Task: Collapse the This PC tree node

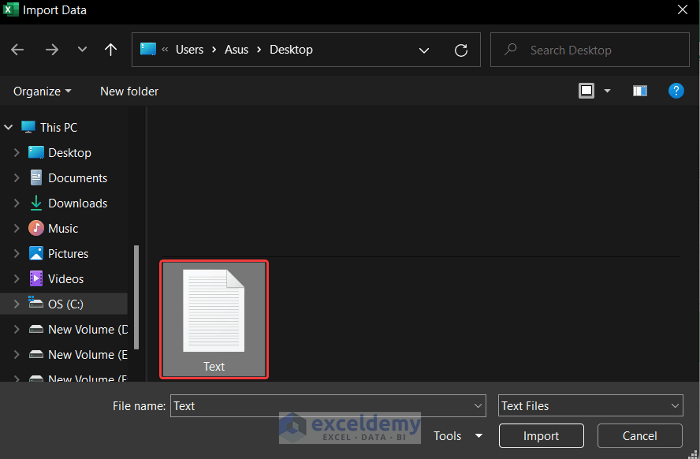Action: (8, 128)
